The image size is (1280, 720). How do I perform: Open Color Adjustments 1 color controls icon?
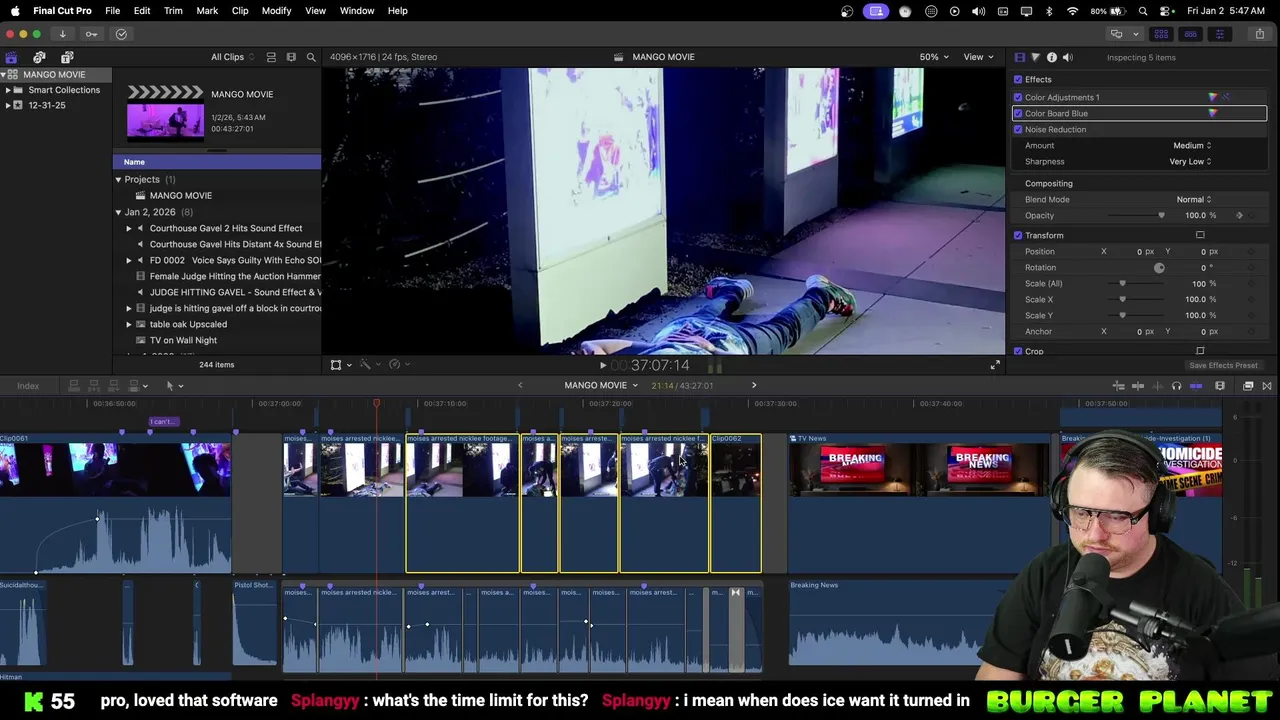pos(1214,97)
